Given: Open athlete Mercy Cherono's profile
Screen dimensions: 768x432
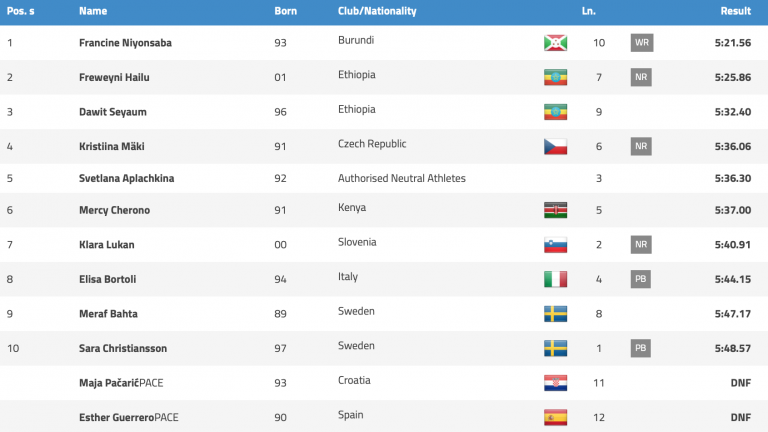Looking at the screenshot, I should (x=112, y=210).
